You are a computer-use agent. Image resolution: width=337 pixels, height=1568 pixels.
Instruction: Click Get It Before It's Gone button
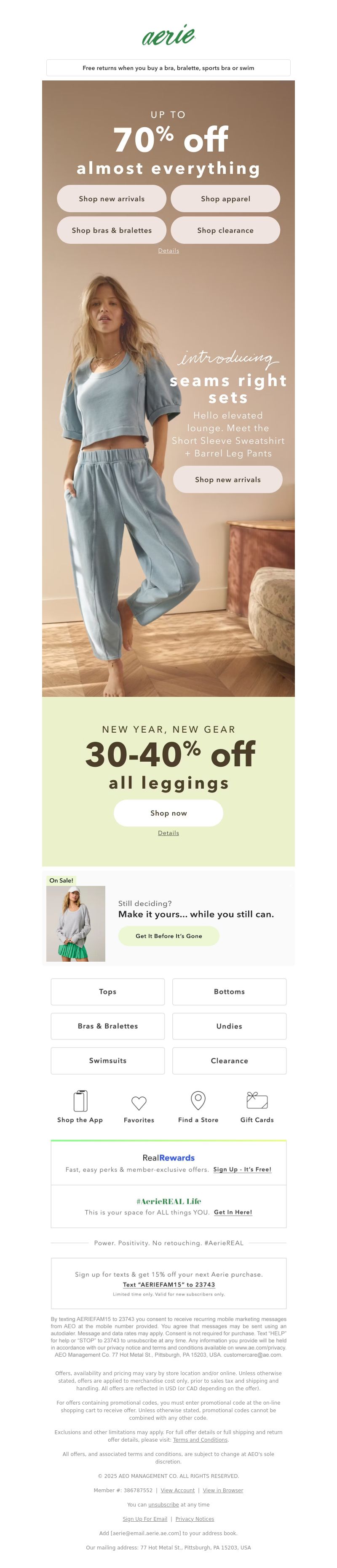(169, 936)
